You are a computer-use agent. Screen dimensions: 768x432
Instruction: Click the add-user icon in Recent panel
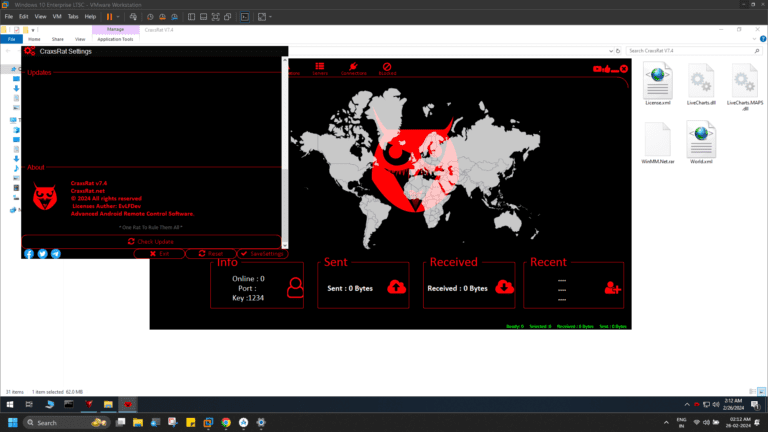coord(612,288)
